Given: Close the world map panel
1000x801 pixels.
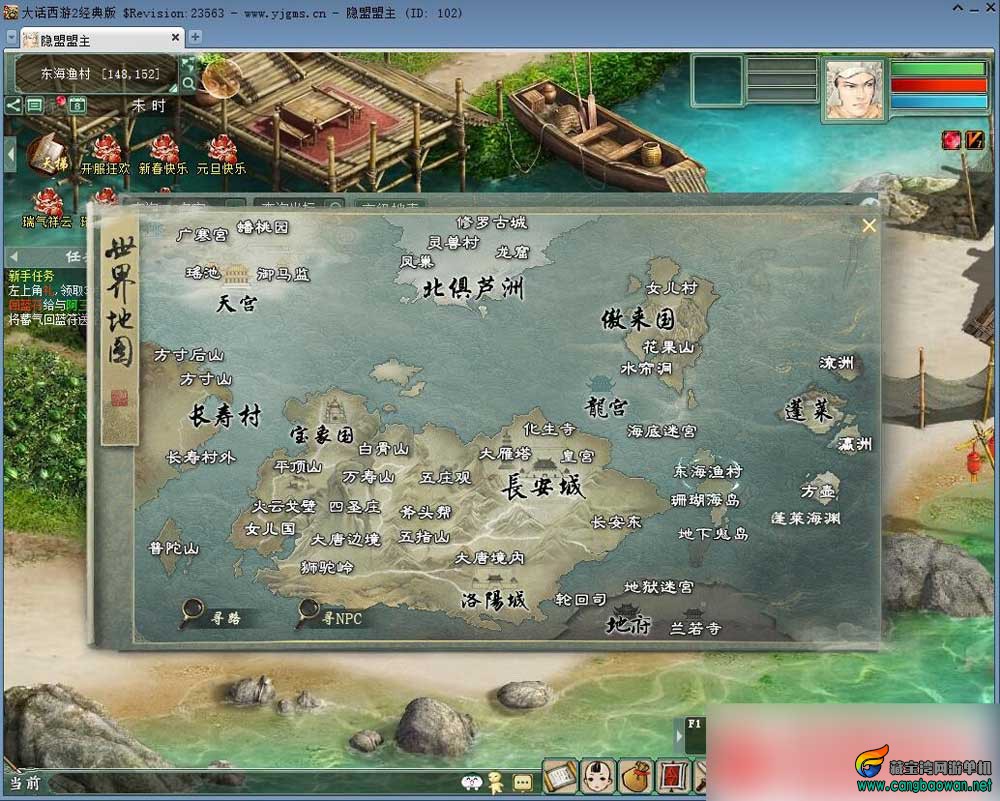Looking at the screenshot, I should point(869,225).
